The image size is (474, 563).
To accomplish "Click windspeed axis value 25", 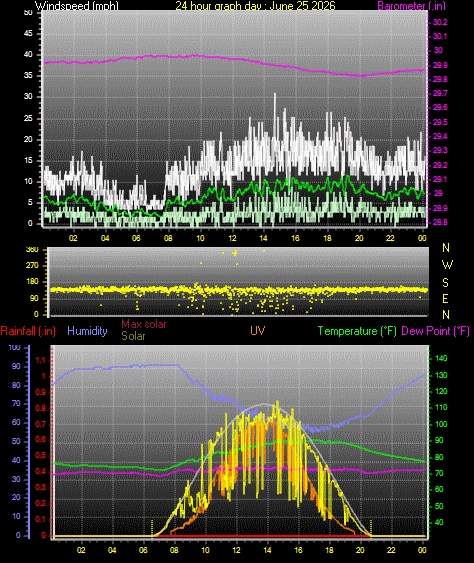I will click(x=28, y=118).
